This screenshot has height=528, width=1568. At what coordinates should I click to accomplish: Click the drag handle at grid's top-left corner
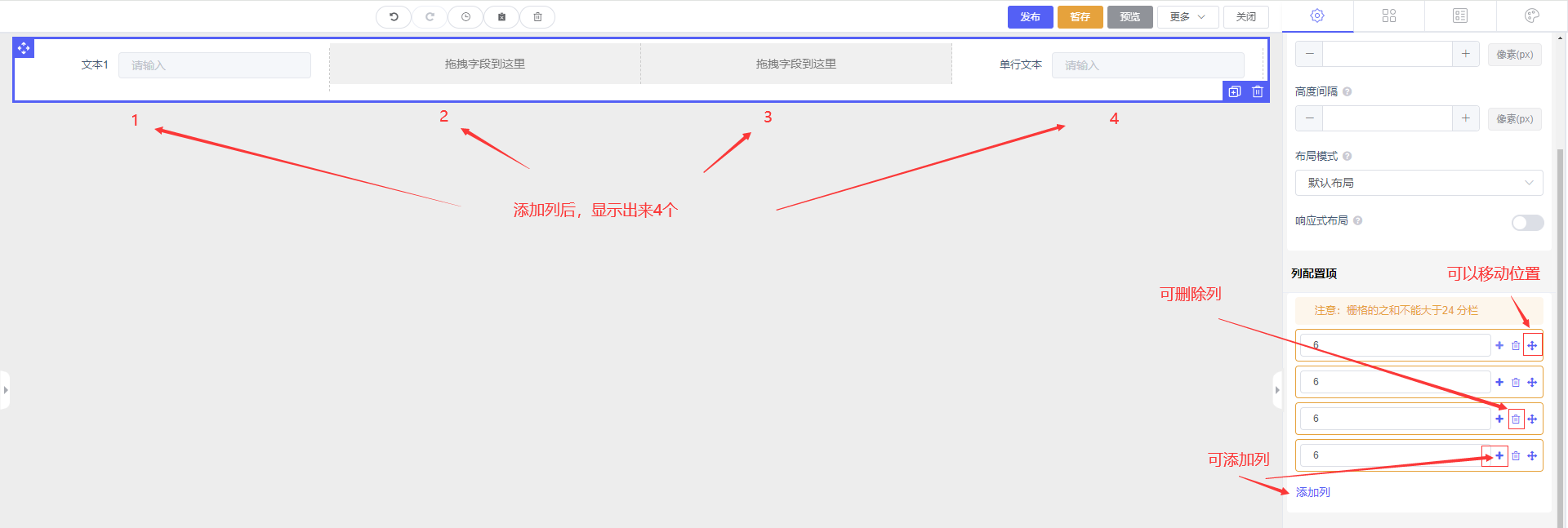coord(24,49)
